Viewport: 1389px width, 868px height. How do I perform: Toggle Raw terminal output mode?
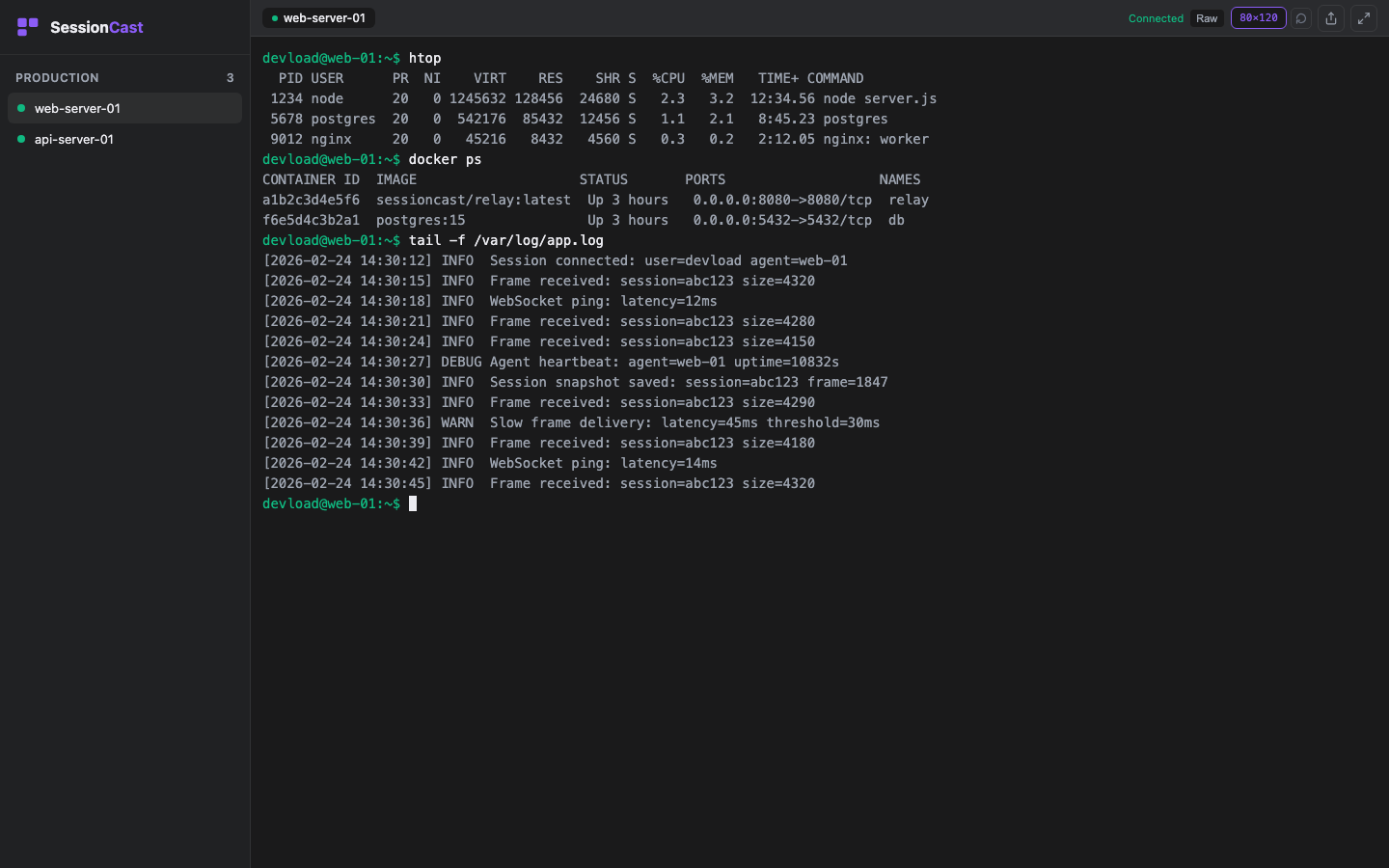1207,18
